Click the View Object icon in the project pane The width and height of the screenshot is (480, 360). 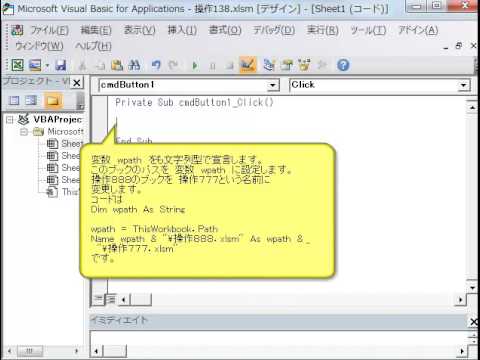[31, 100]
